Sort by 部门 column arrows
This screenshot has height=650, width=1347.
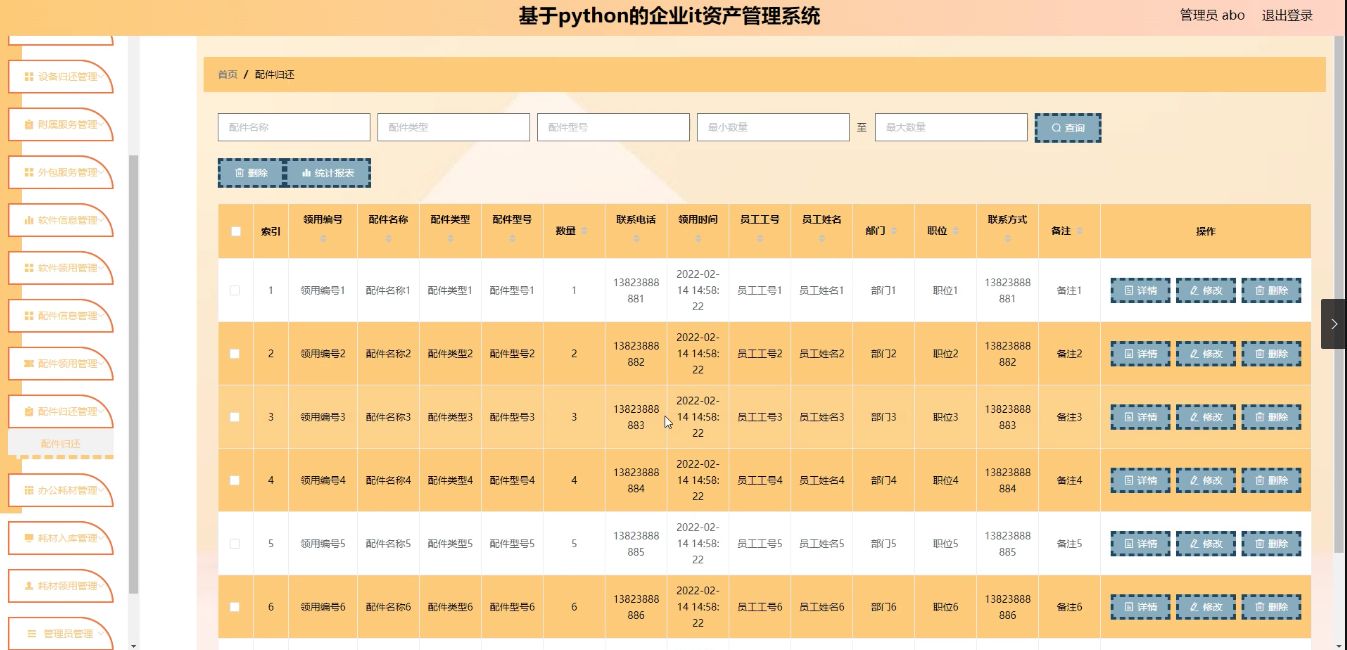point(894,232)
